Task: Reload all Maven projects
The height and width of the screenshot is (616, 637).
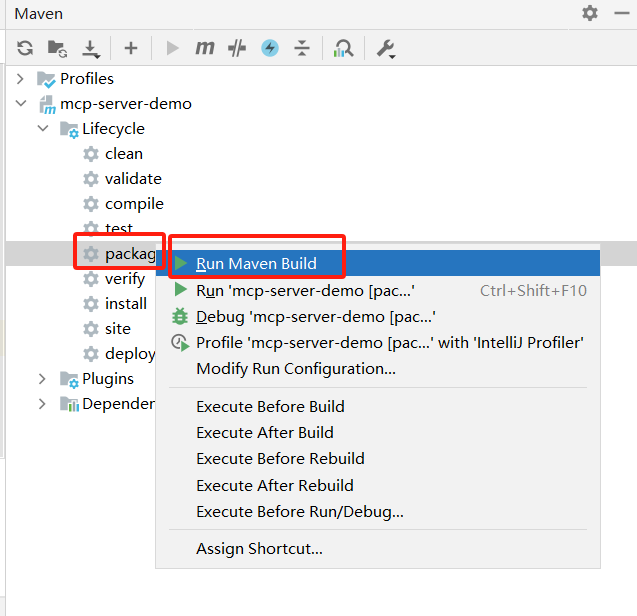Action: tap(25, 48)
